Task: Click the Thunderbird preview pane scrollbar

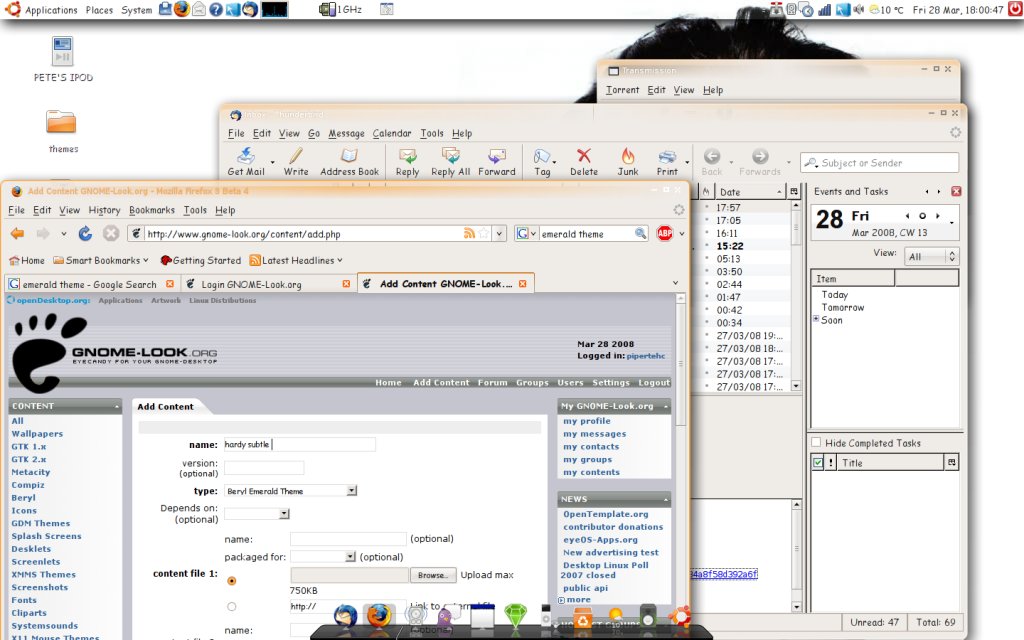Action: (x=796, y=555)
